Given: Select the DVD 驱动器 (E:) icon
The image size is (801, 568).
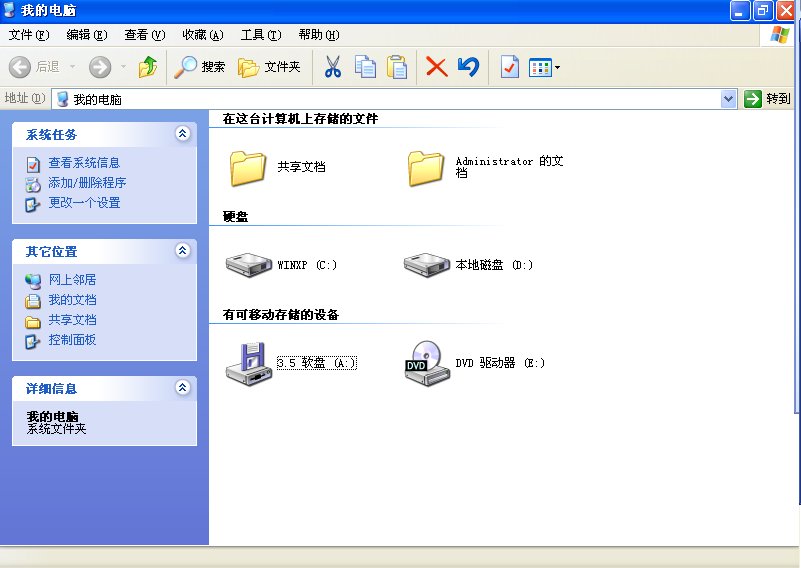Looking at the screenshot, I should coord(427,363).
